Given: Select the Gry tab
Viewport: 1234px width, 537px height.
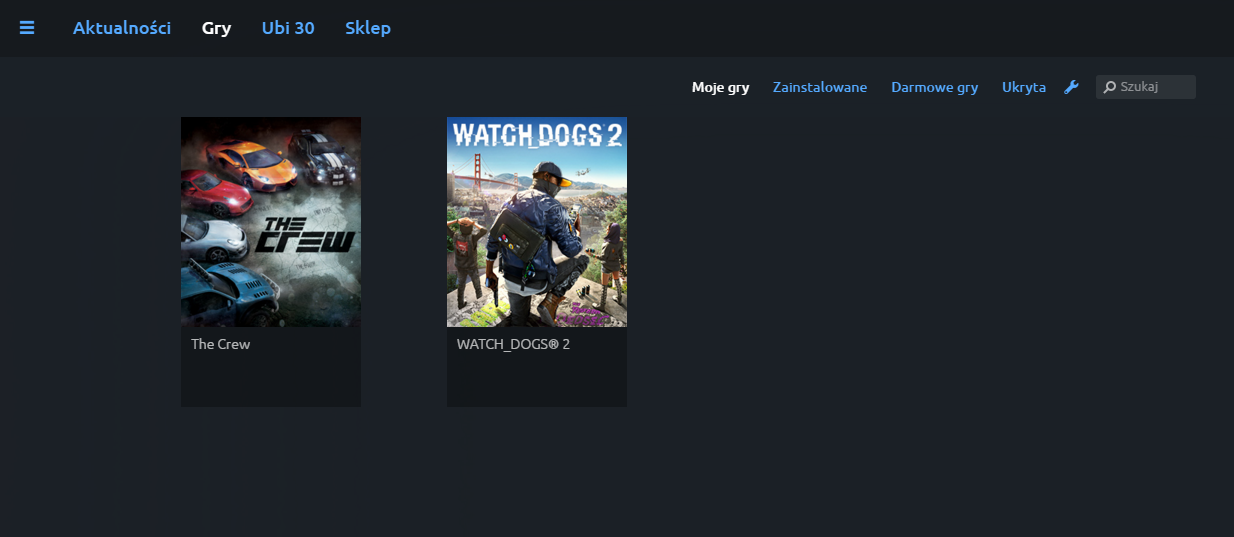Looking at the screenshot, I should [216, 28].
